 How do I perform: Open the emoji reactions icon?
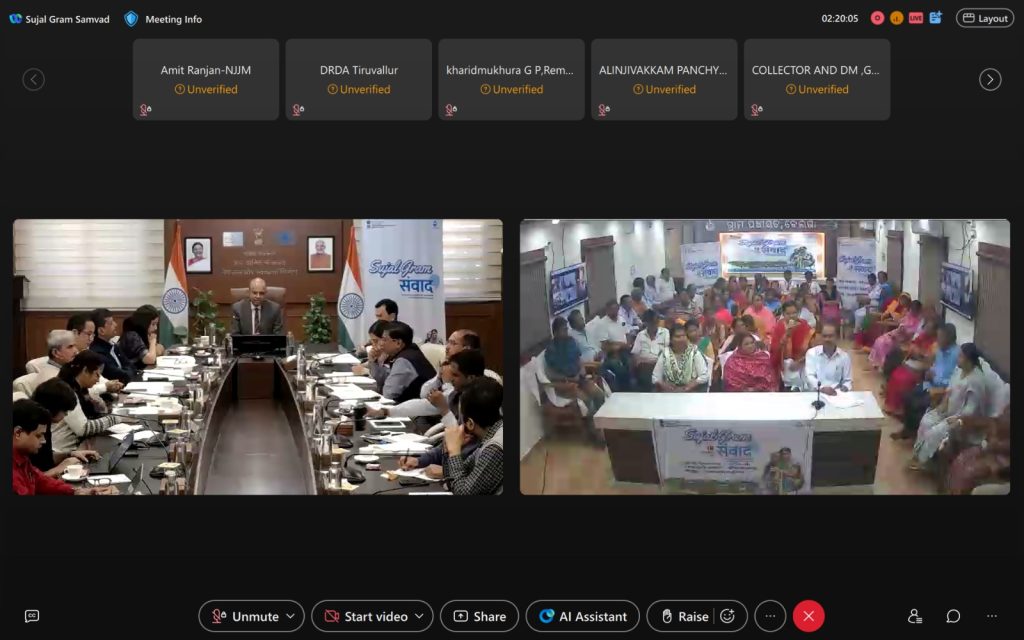(727, 616)
